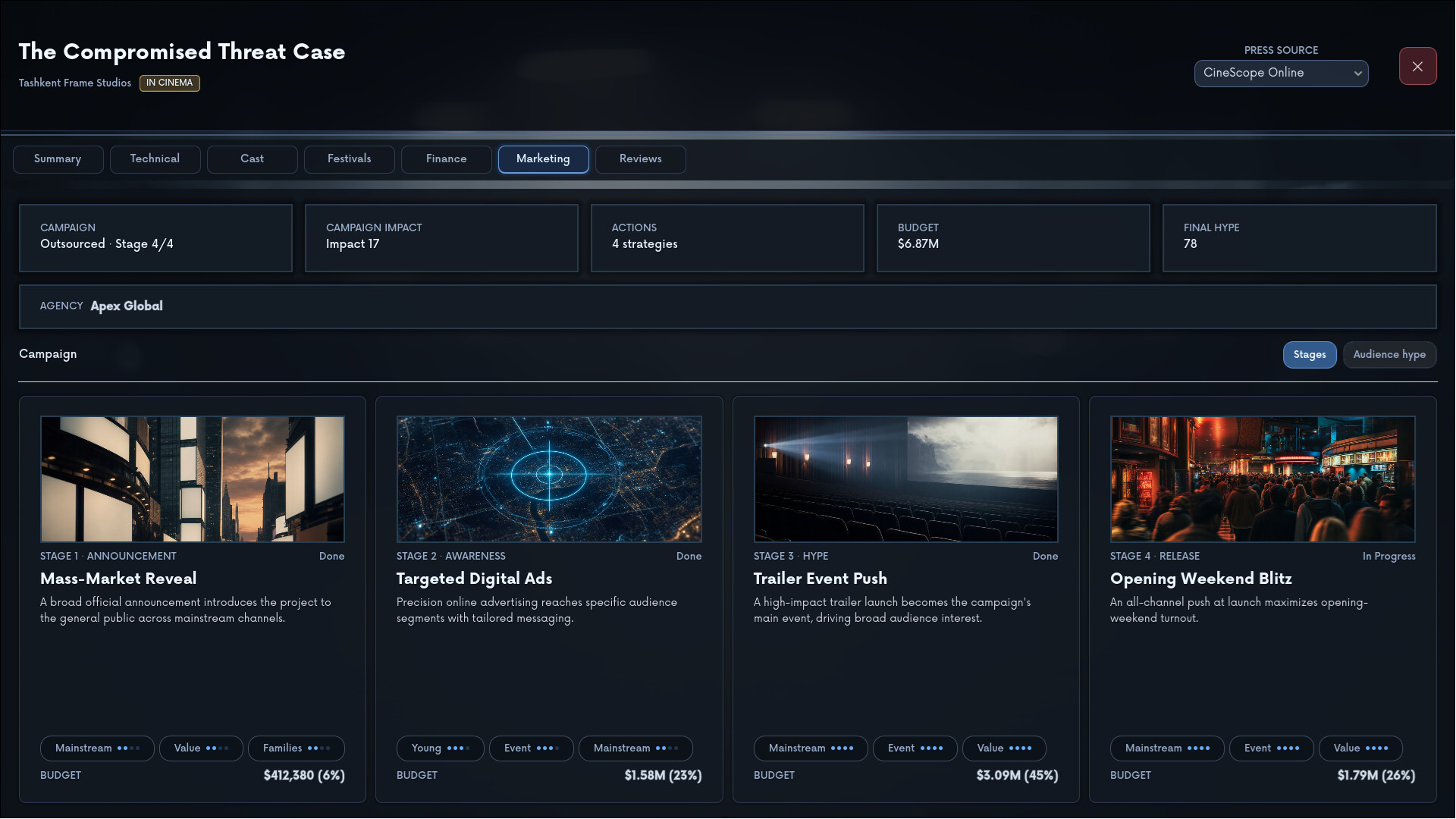Click the Young tag in Targeted Digital Ads
The height and width of the screenshot is (819, 1456).
(440, 748)
